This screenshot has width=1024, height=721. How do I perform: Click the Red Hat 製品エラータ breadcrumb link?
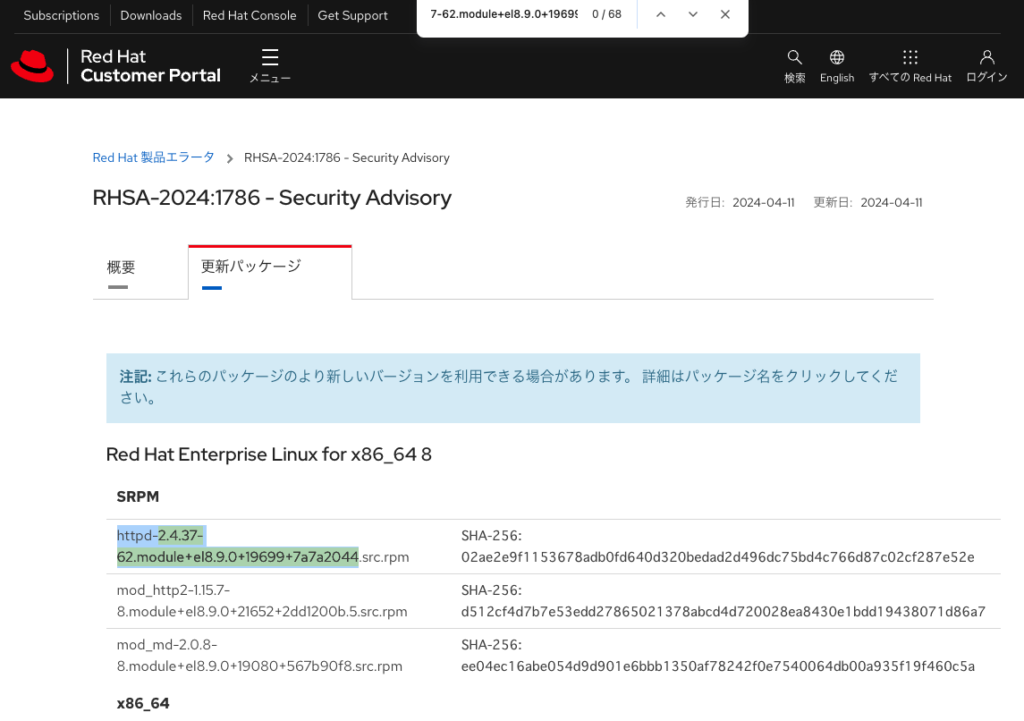coord(153,157)
